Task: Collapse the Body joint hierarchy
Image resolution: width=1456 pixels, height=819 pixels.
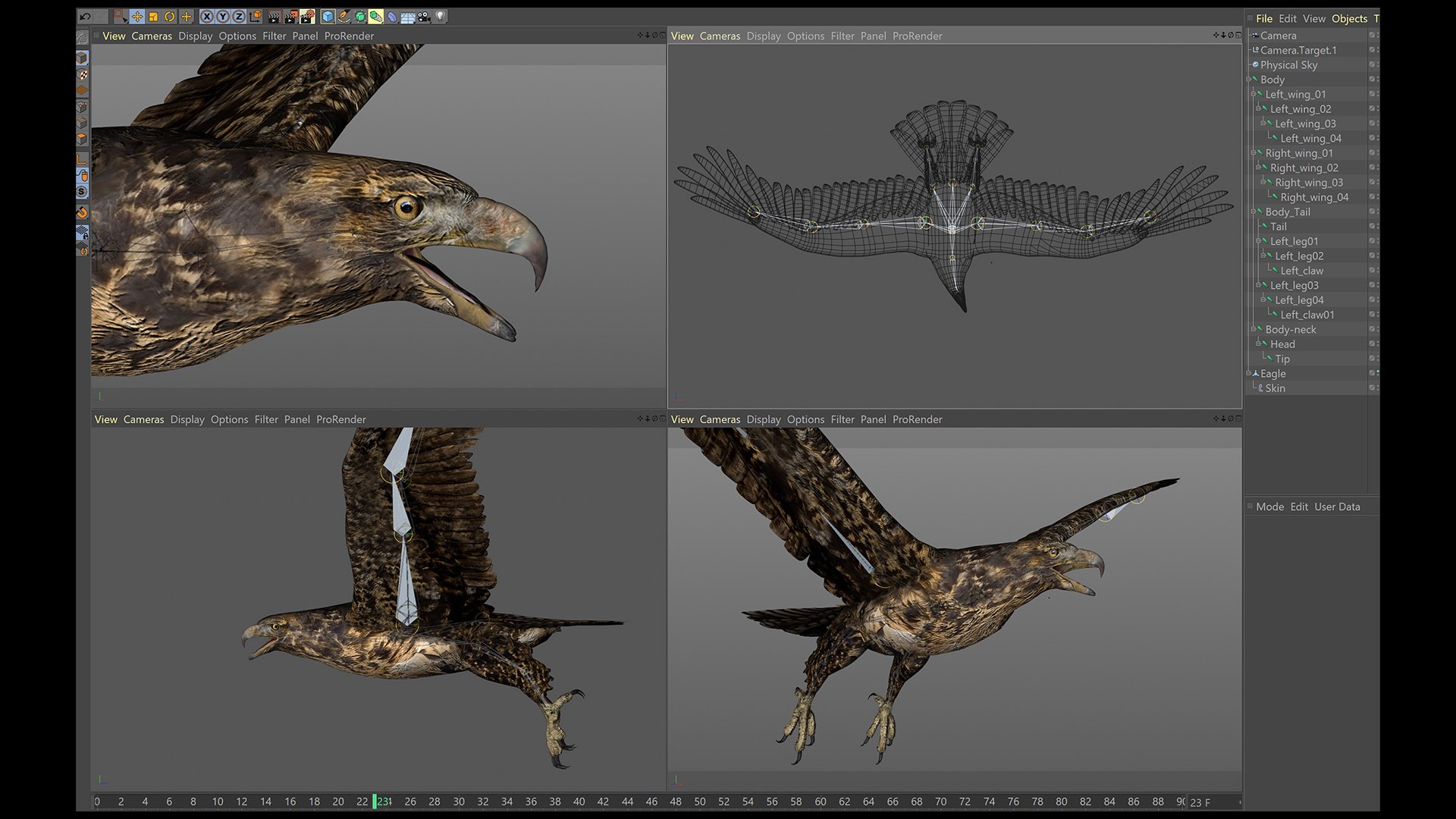Action: 1248,80
